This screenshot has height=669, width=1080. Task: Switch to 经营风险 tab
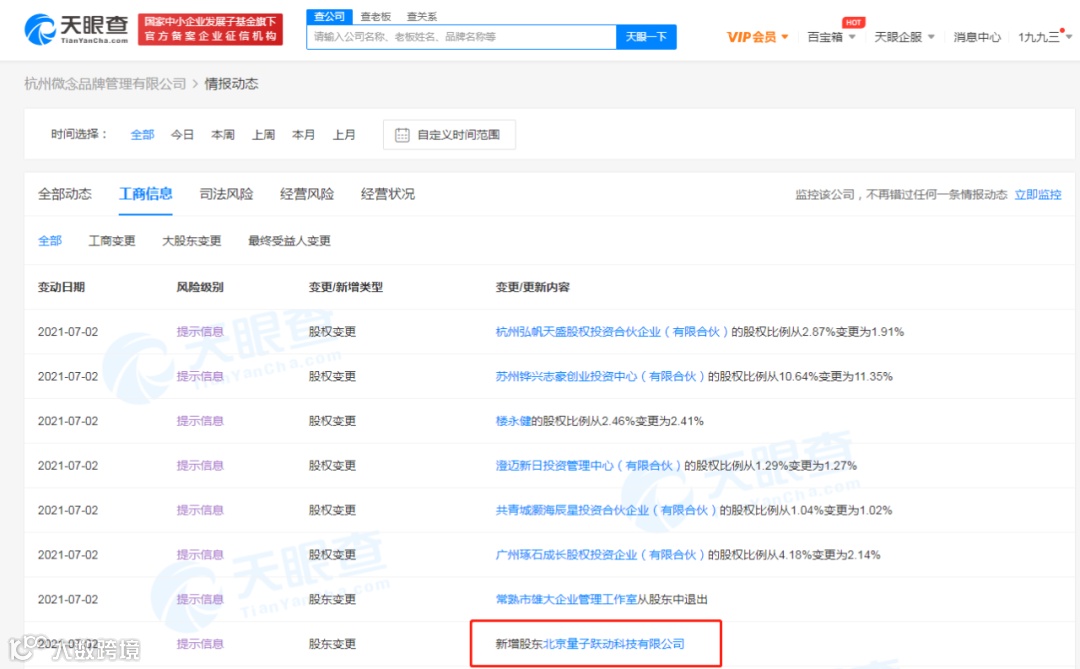(x=307, y=194)
